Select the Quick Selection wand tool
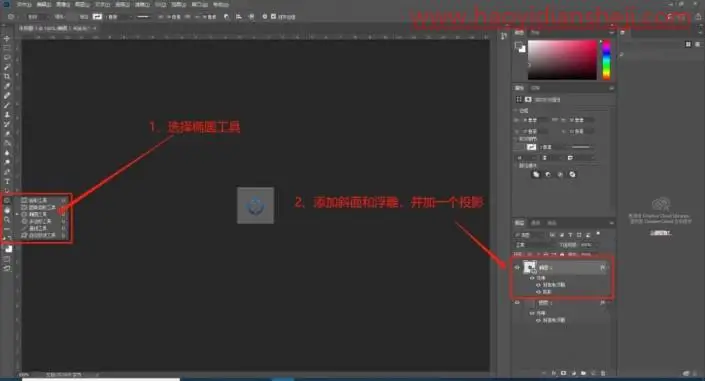This screenshot has height=381, width=705. 7,67
